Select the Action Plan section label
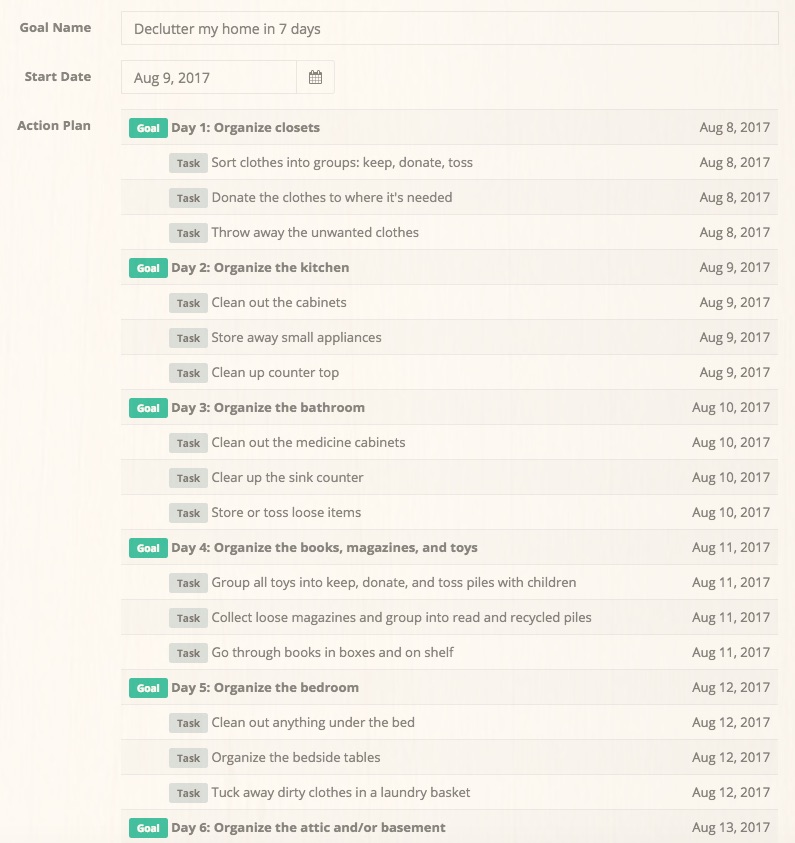This screenshot has width=795, height=843. [53, 125]
